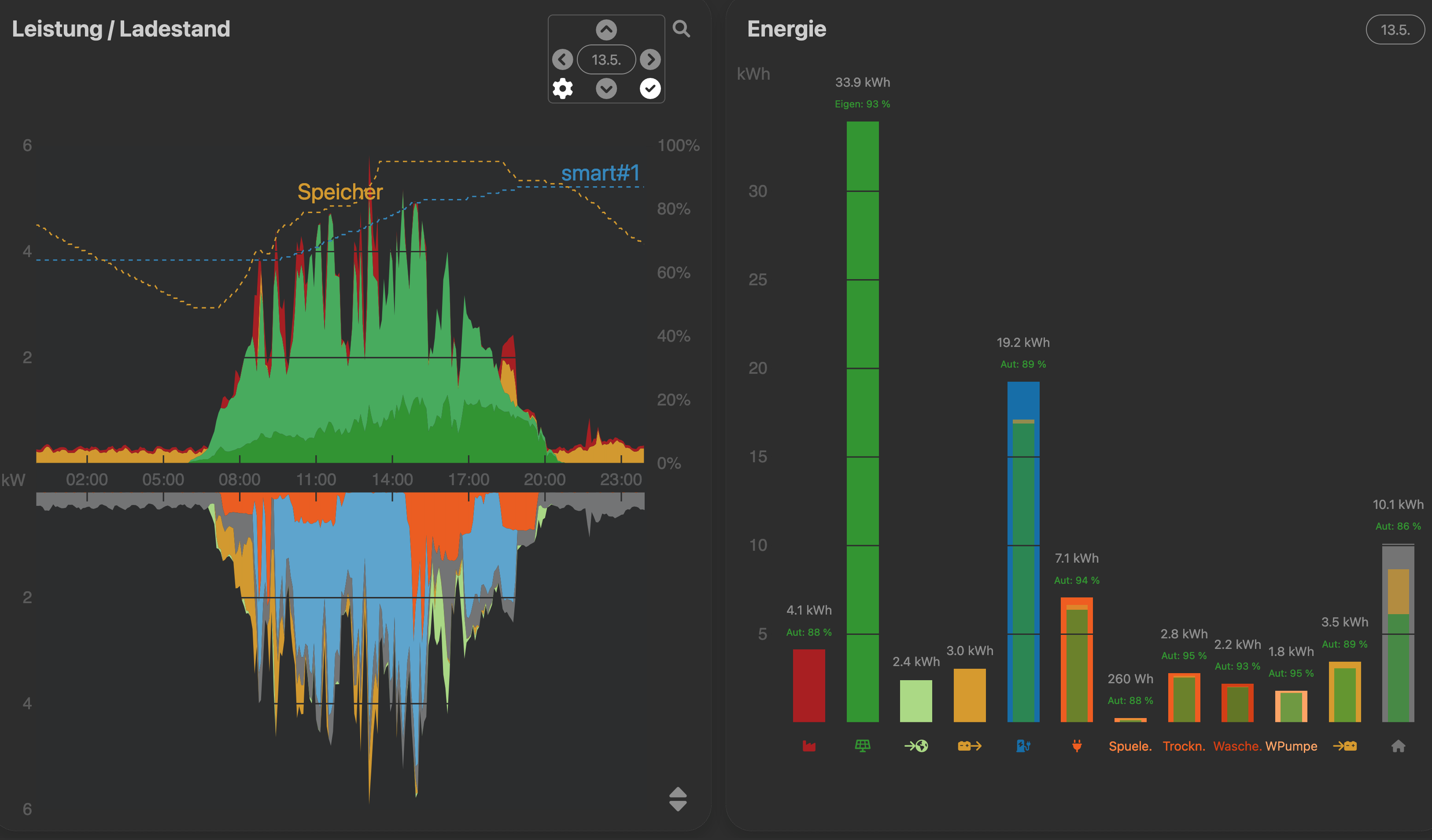Open graph settings gear icon
1432x840 pixels.
point(563,88)
